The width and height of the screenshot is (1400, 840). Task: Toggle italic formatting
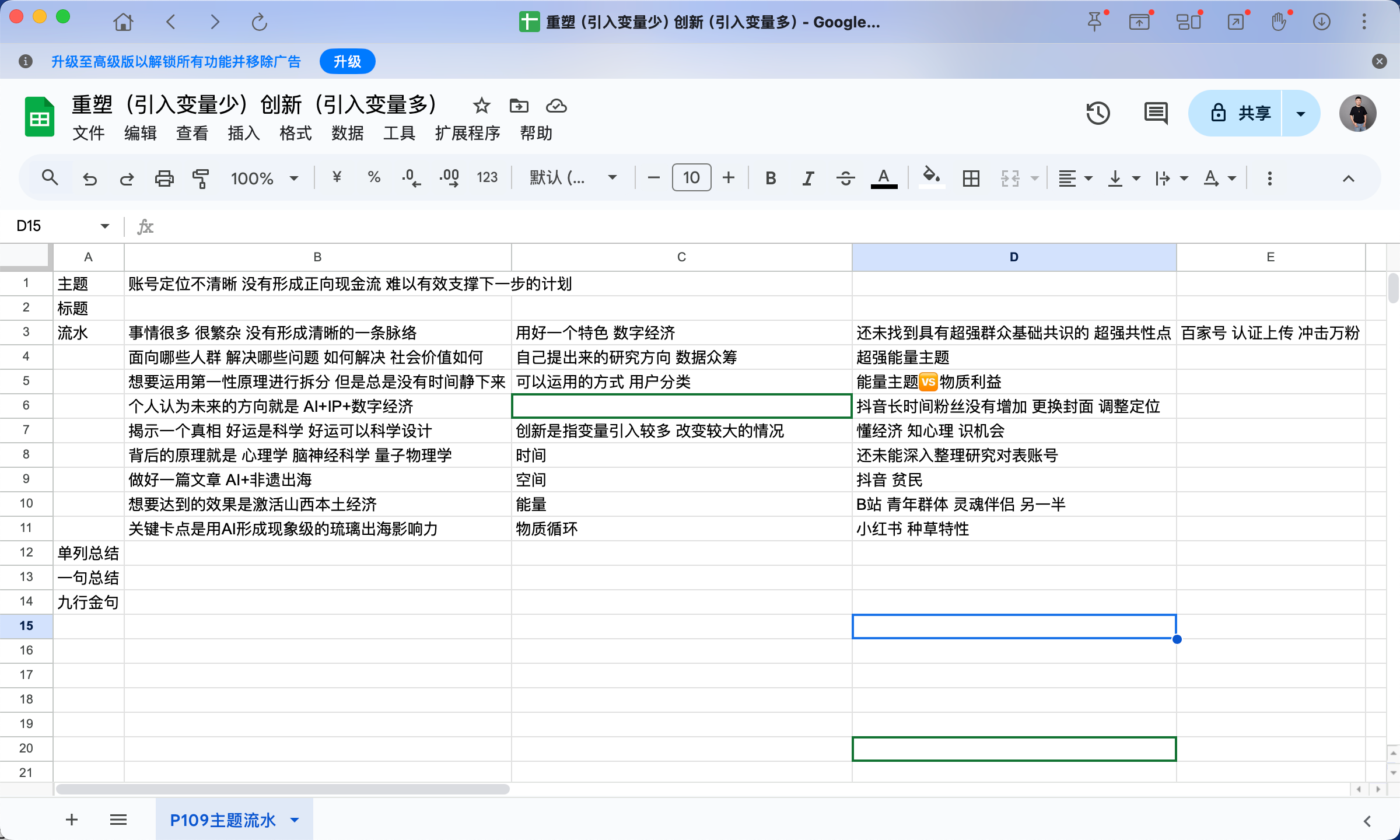[x=808, y=178]
